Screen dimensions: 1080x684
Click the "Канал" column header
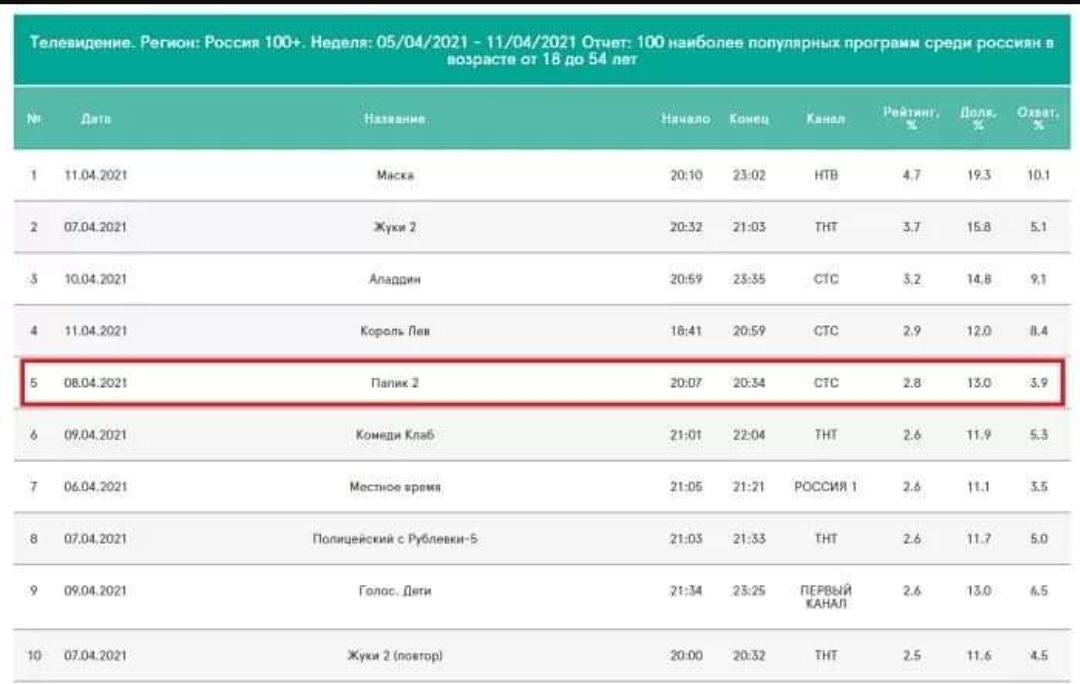[x=825, y=119]
